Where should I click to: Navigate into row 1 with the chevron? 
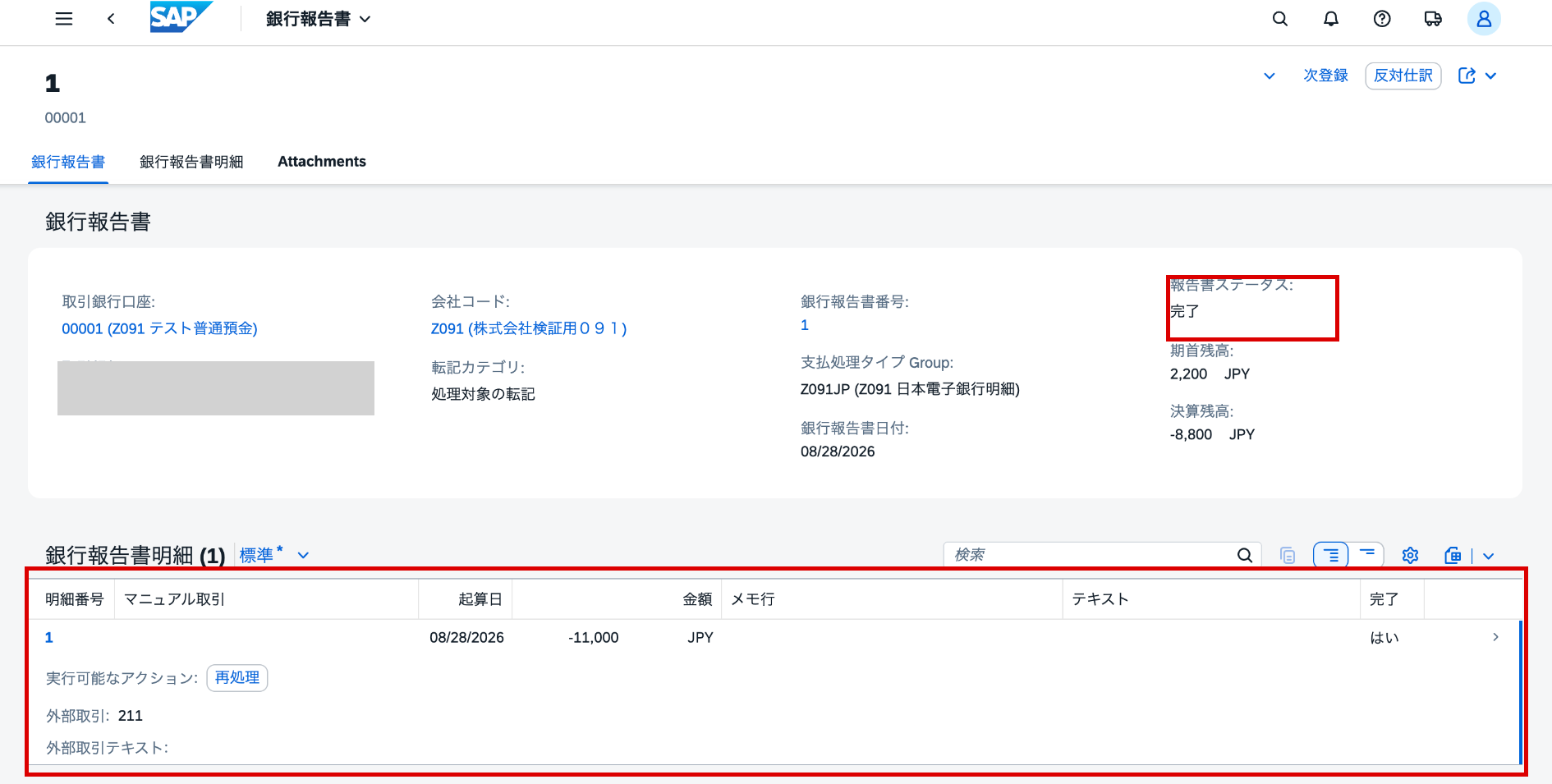click(x=1495, y=637)
